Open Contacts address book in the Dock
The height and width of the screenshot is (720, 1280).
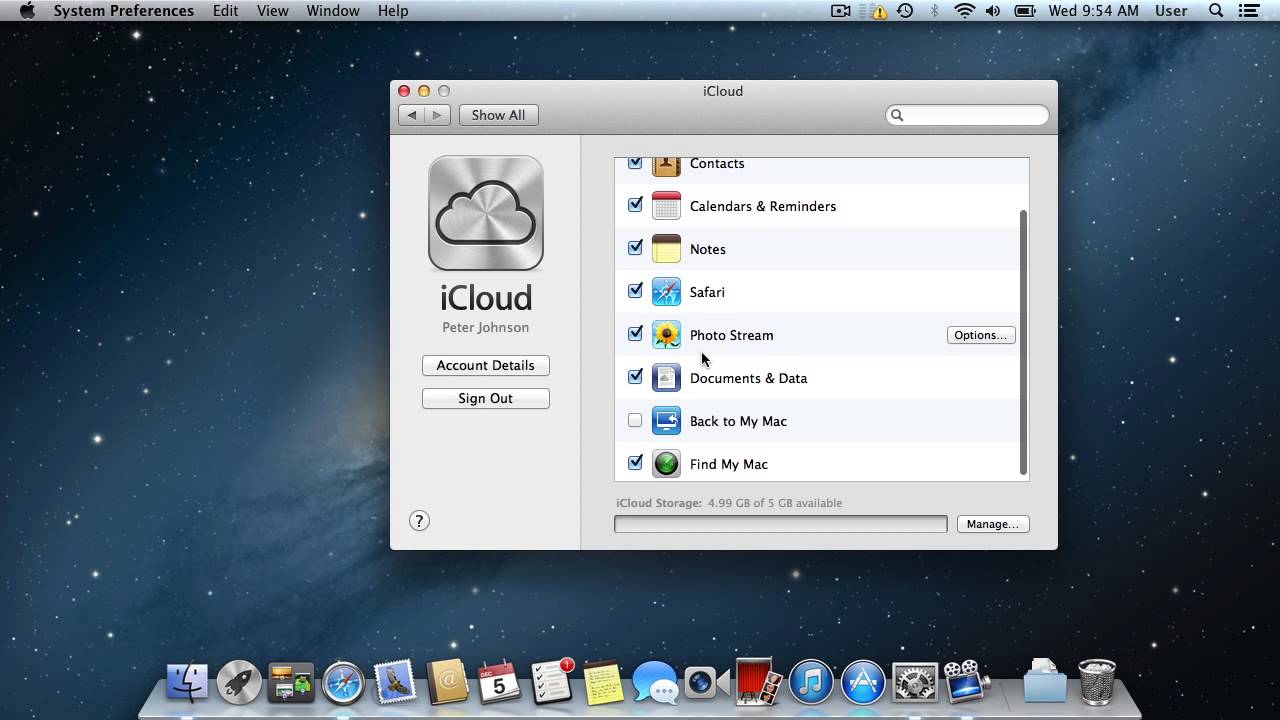pos(447,683)
